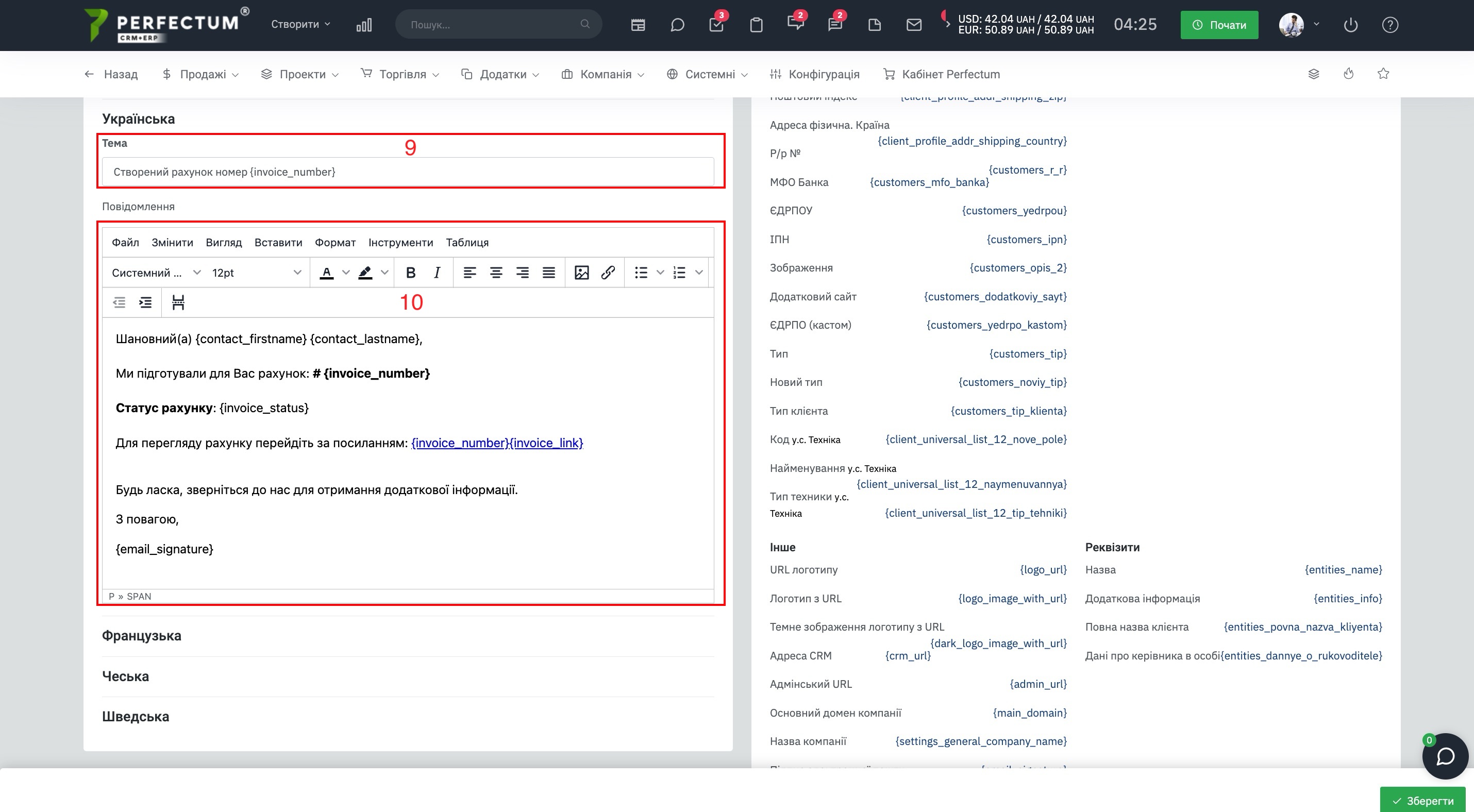Expand bullet list style arrow
1474x812 pixels.
tap(660, 273)
